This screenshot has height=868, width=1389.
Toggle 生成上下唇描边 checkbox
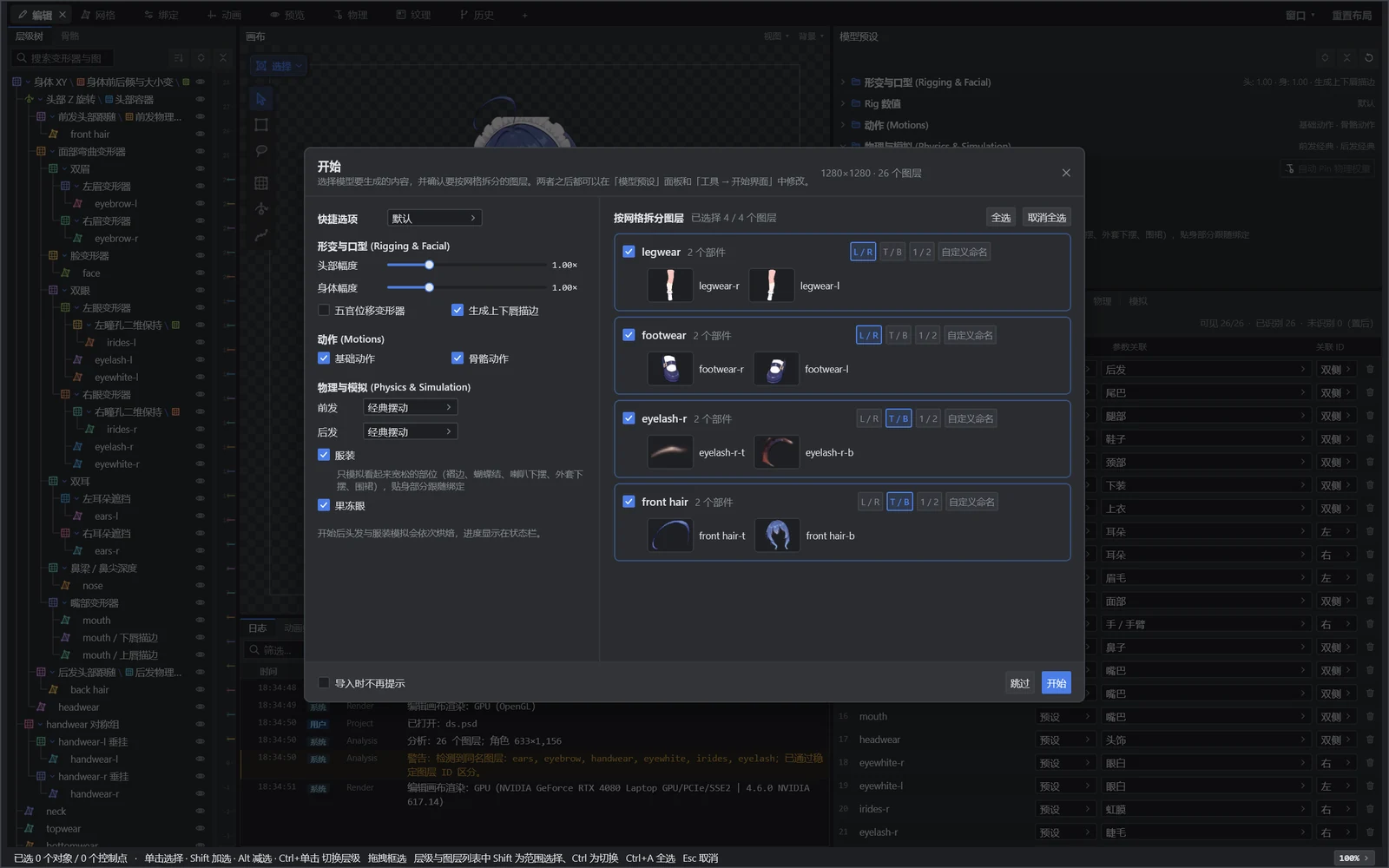[458, 310]
